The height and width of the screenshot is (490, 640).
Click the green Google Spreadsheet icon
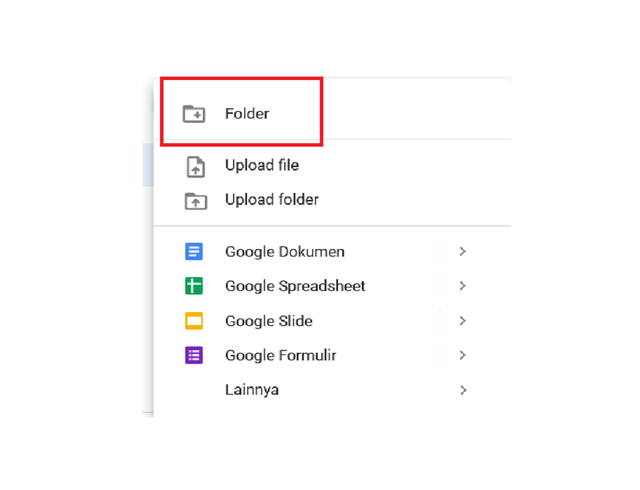(x=194, y=286)
